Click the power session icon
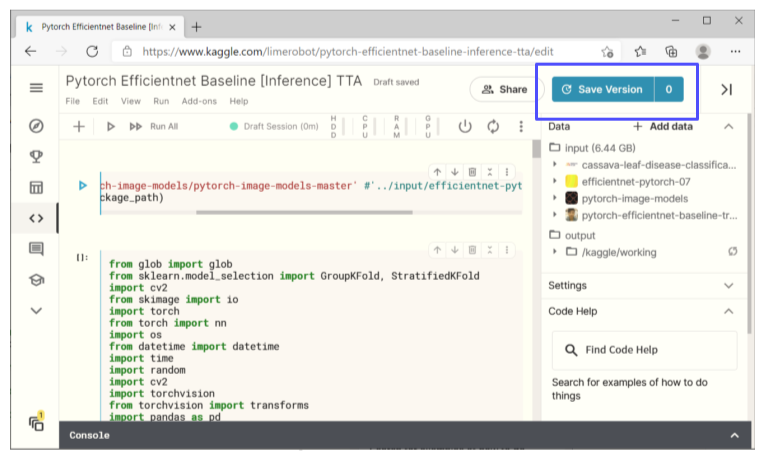Screen dimensions: 767x460 pos(465,127)
